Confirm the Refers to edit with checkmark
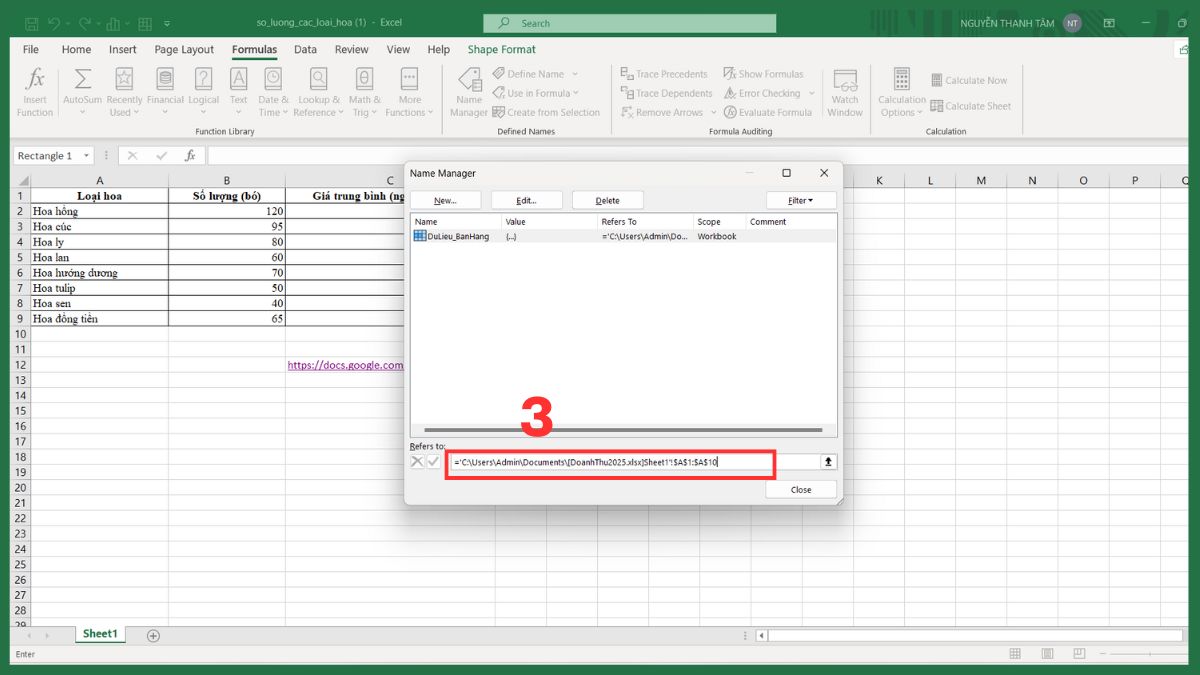Screen dimensions: 1200x675 tap(433, 462)
